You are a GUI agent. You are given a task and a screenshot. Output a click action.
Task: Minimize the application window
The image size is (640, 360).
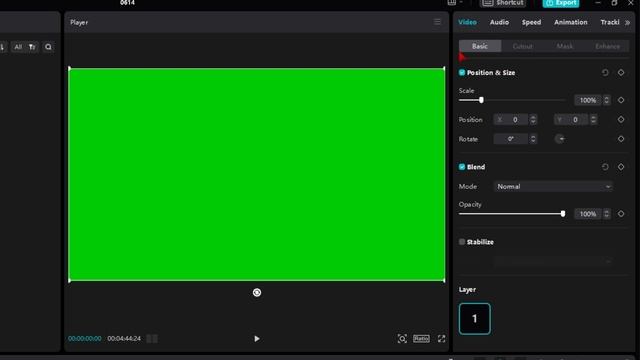pos(598,3)
